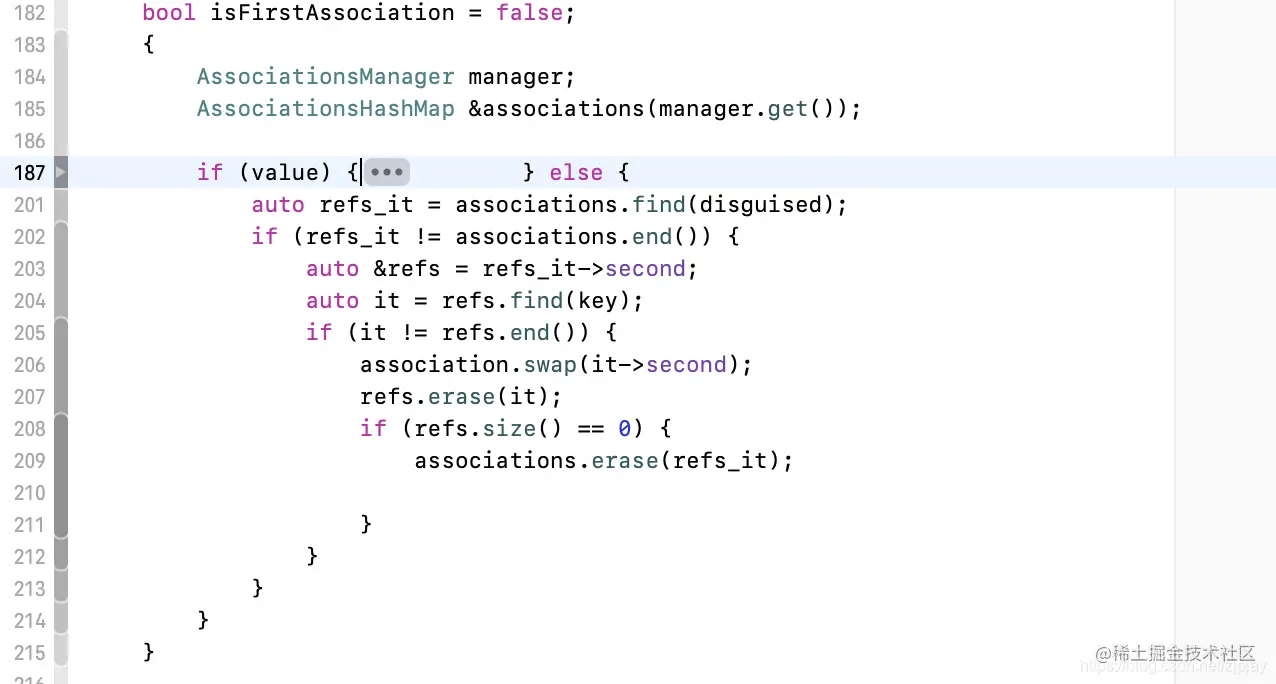The image size is (1276, 684).
Task: Click the fold disclosure triangle beside line 187
Action: 61,172
